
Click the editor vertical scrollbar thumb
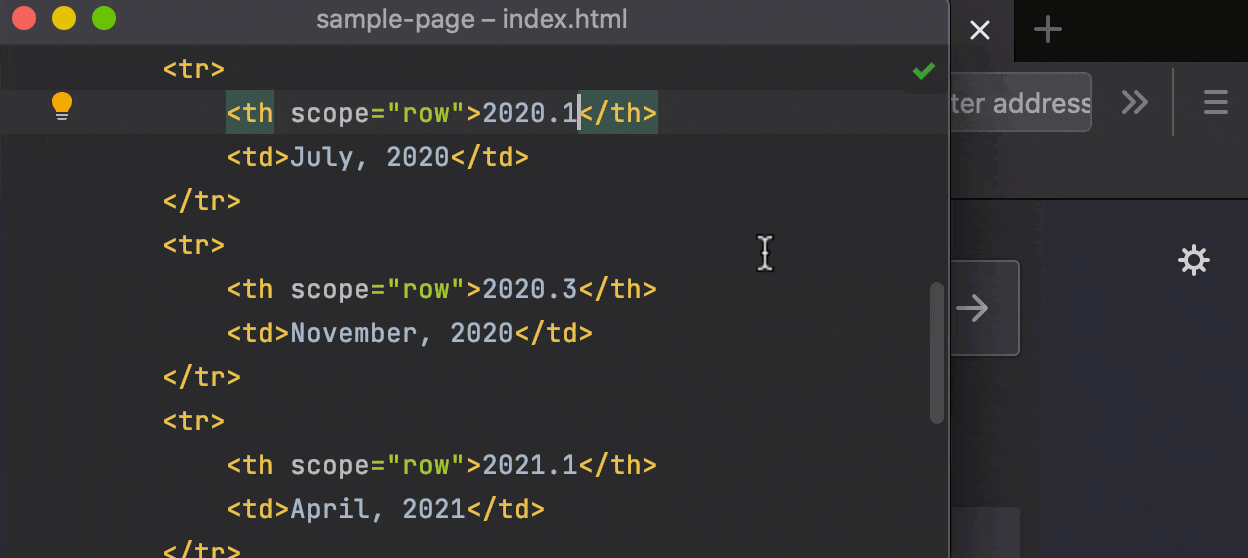(x=937, y=352)
